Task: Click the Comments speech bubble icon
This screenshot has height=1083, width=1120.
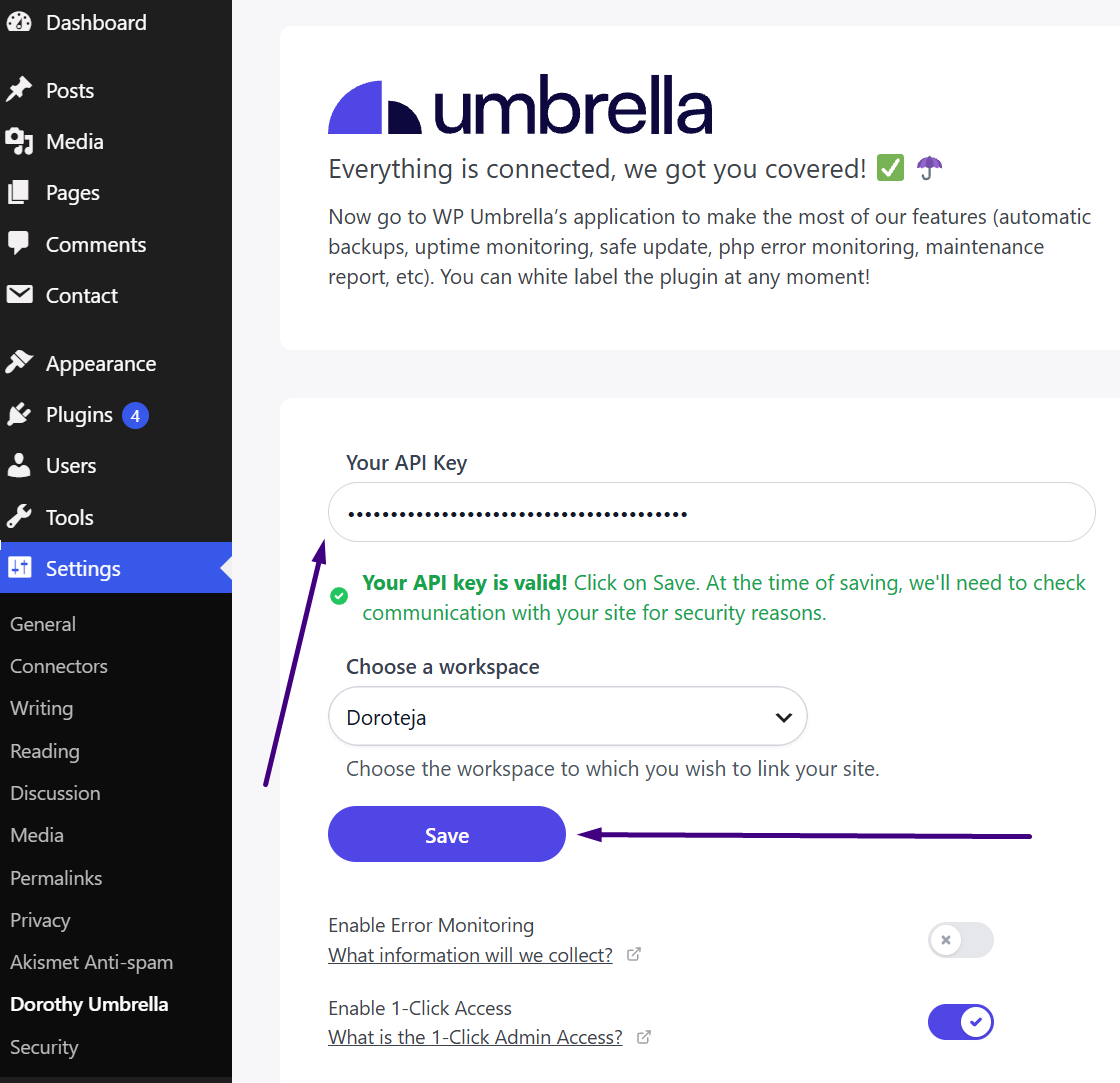Action: [19, 244]
